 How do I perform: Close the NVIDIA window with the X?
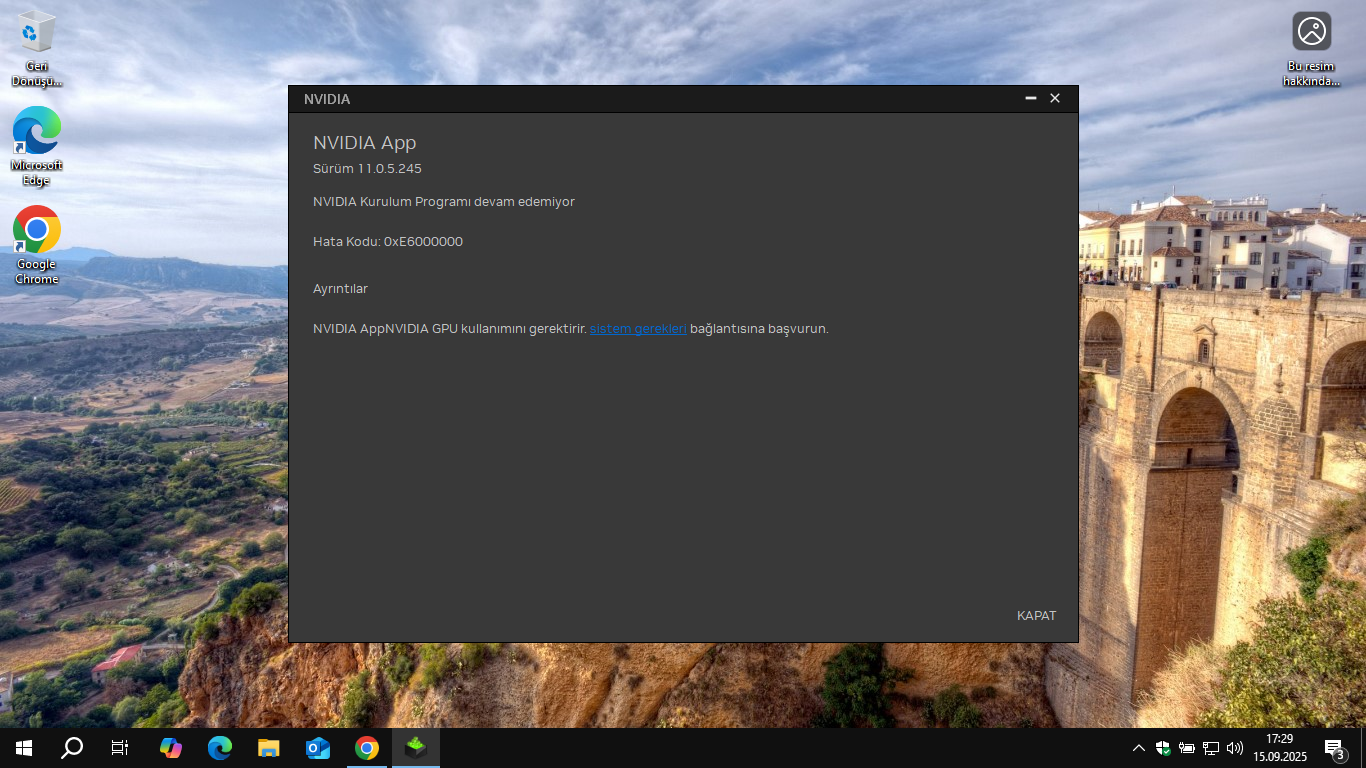pyautogui.click(x=1055, y=98)
